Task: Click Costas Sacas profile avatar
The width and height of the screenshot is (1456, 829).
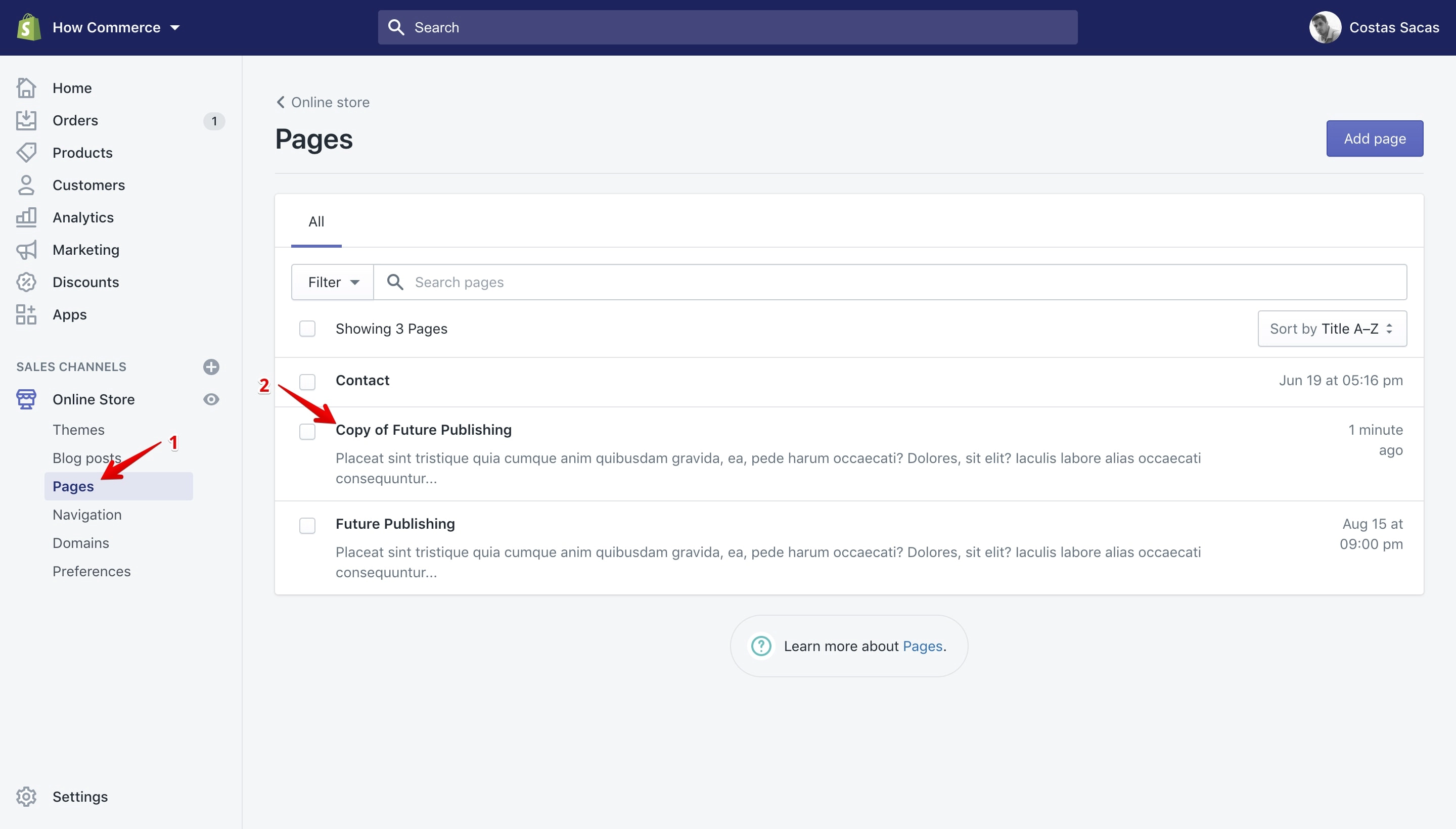Action: pyautogui.click(x=1325, y=27)
